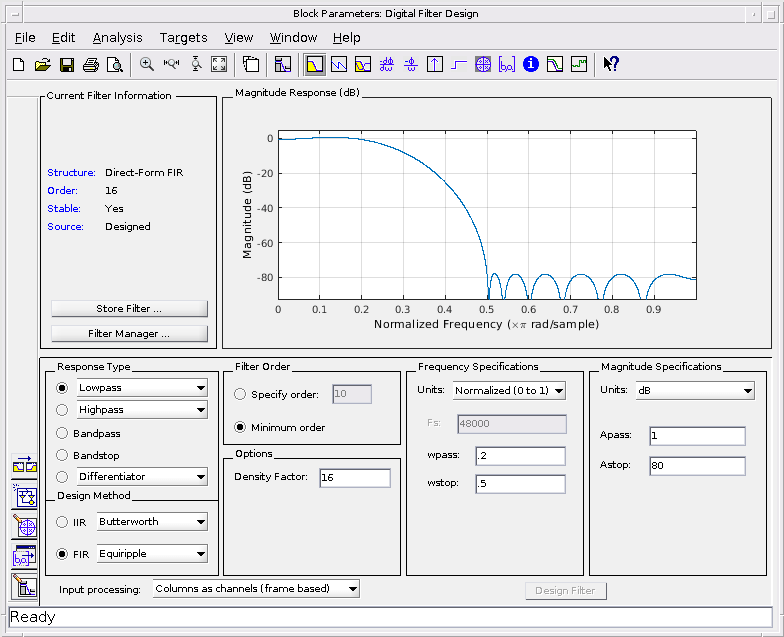Show the Magnitude Response plot

click(x=314, y=64)
